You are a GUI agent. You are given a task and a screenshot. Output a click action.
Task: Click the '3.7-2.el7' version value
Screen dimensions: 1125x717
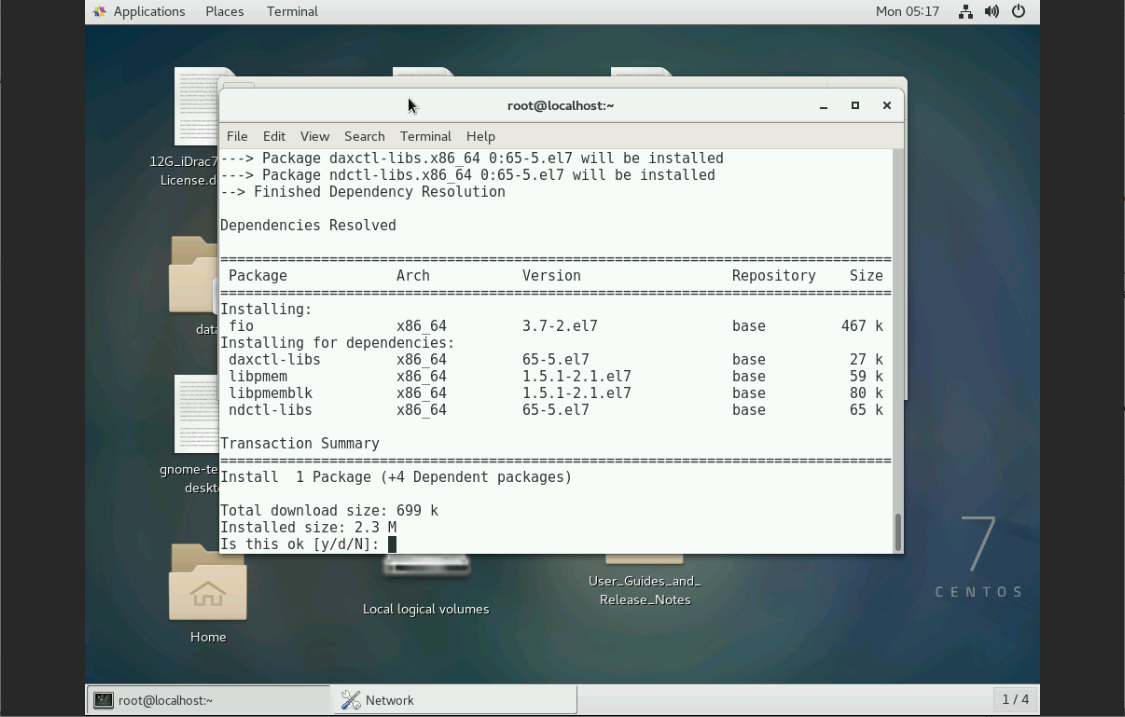coord(560,326)
